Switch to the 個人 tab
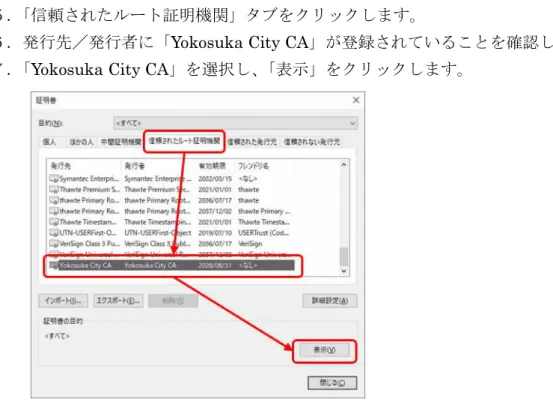Image resolution: width=553 pixels, height=408 pixels. pos(49,142)
